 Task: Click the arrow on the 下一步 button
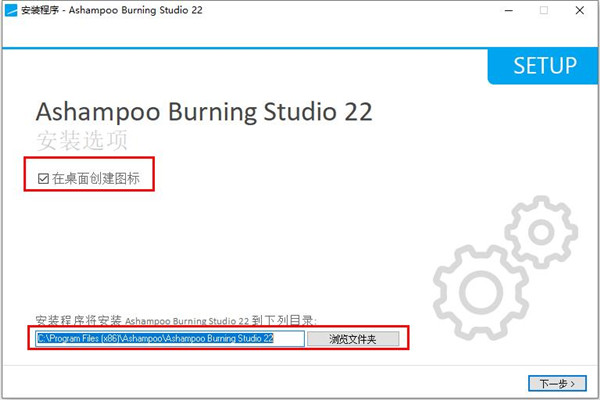click(571, 384)
